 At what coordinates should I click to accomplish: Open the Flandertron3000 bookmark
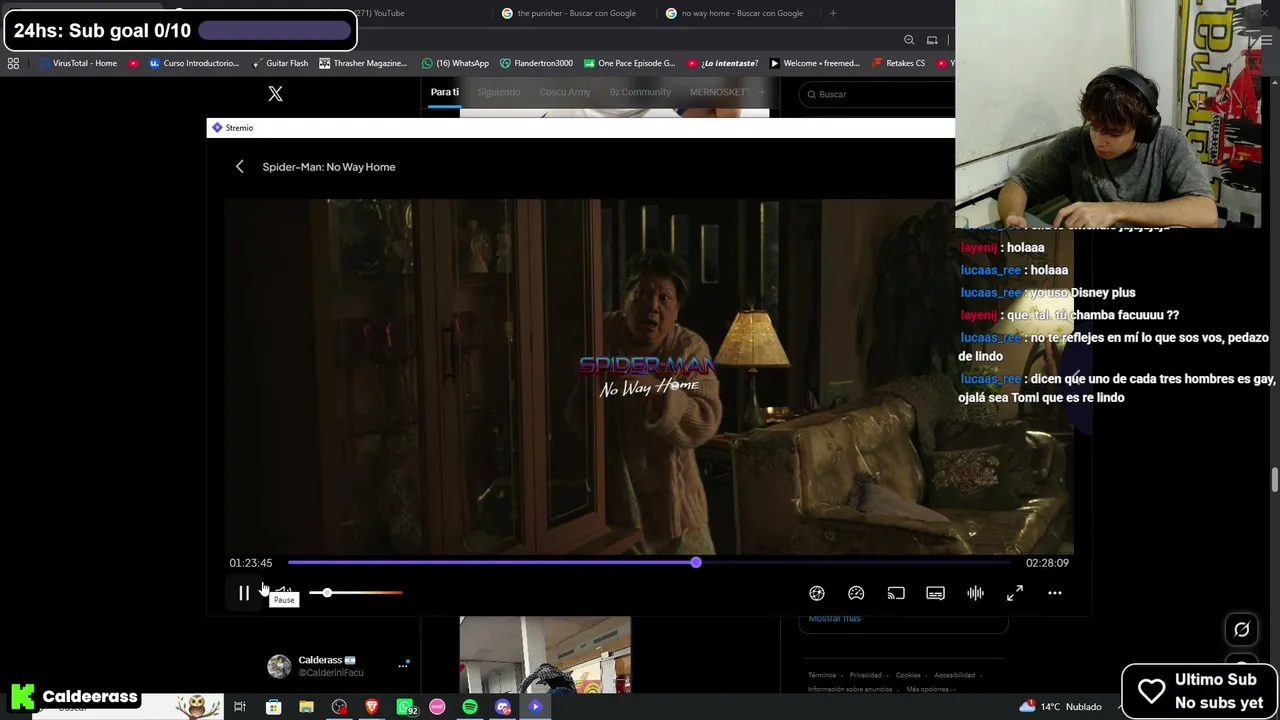536,63
